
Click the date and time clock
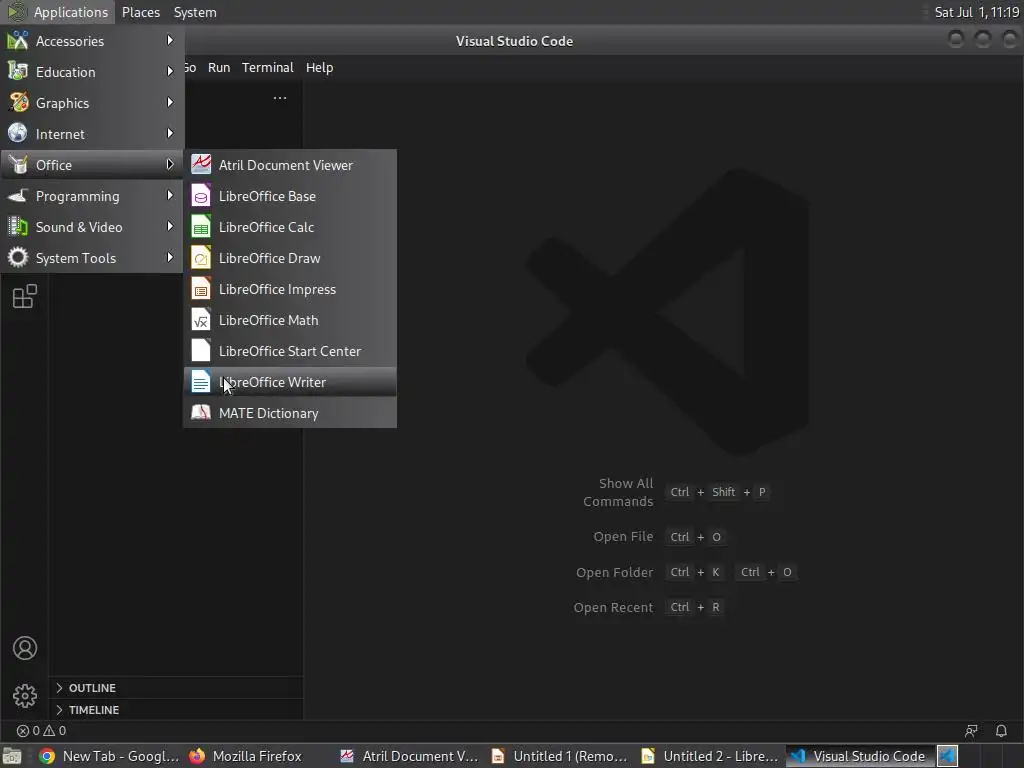click(976, 12)
